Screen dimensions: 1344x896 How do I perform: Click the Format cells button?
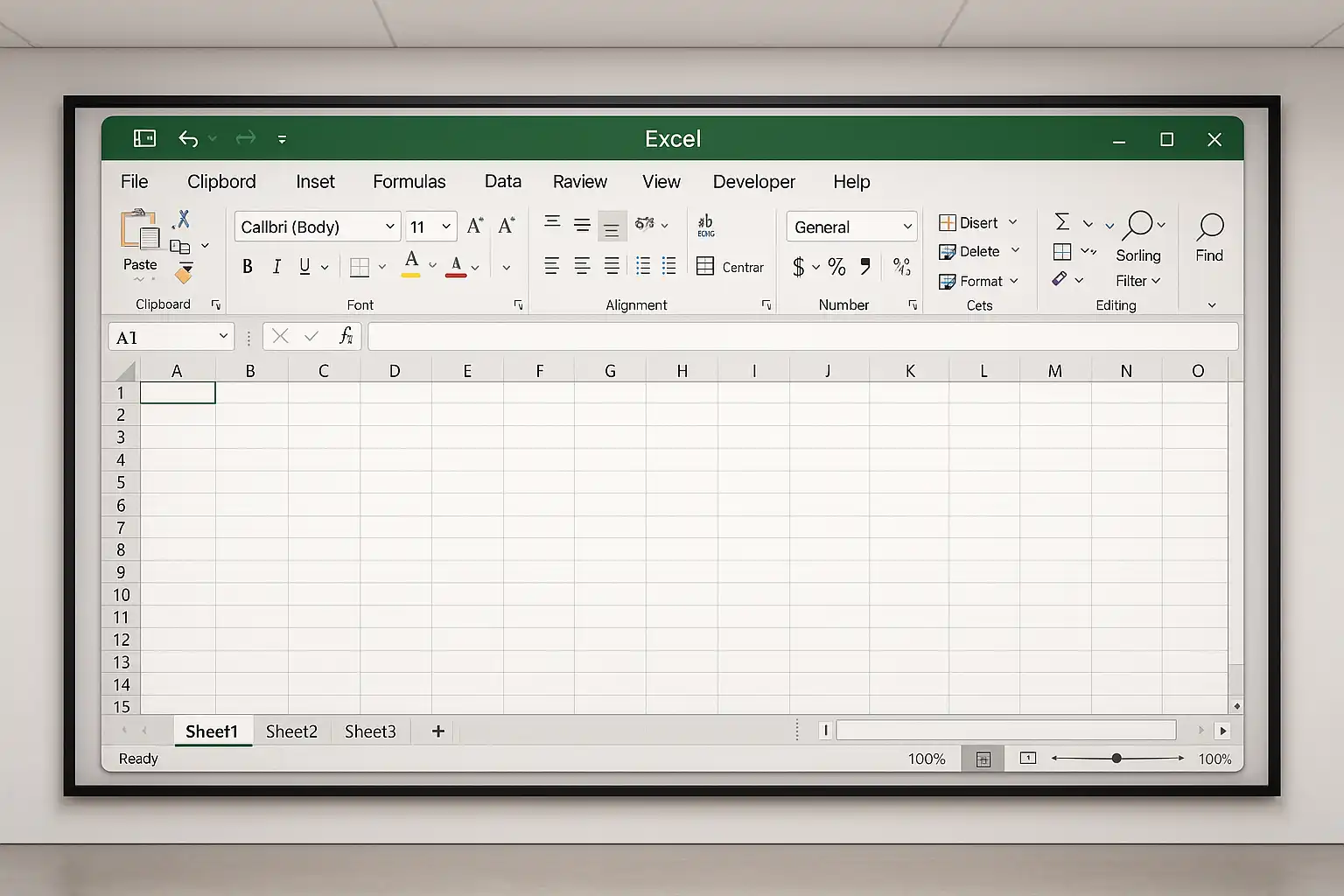[x=971, y=281]
